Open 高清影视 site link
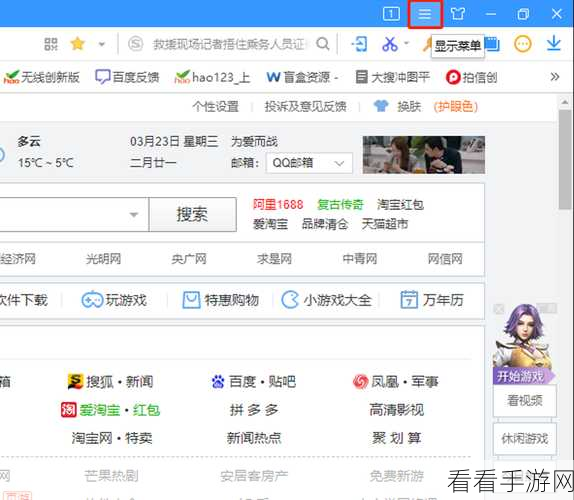 point(396,410)
